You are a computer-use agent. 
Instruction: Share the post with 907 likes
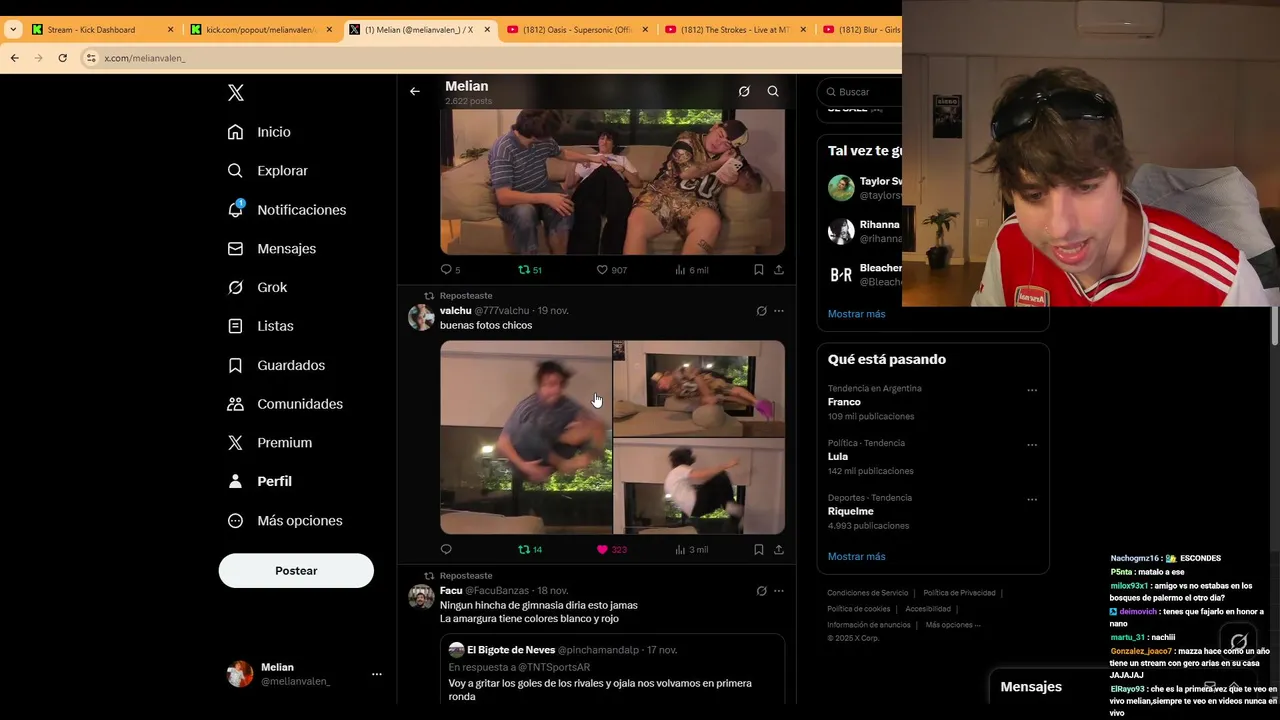[x=779, y=270]
